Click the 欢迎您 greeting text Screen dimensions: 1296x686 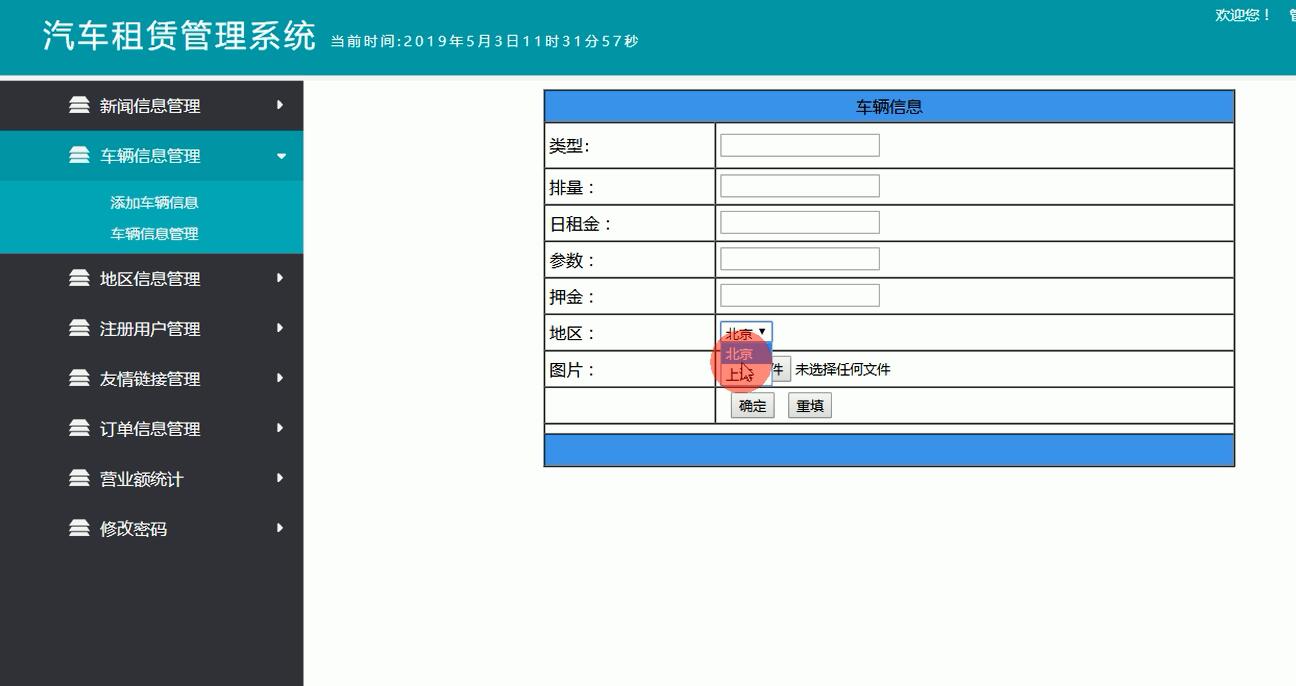[1242, 15]
